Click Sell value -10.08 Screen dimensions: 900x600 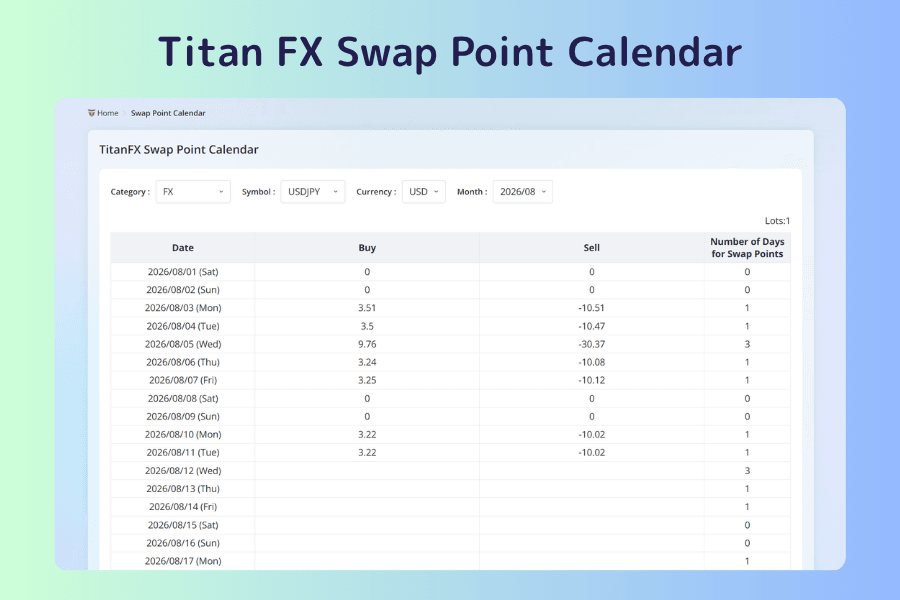pos(592,362)
